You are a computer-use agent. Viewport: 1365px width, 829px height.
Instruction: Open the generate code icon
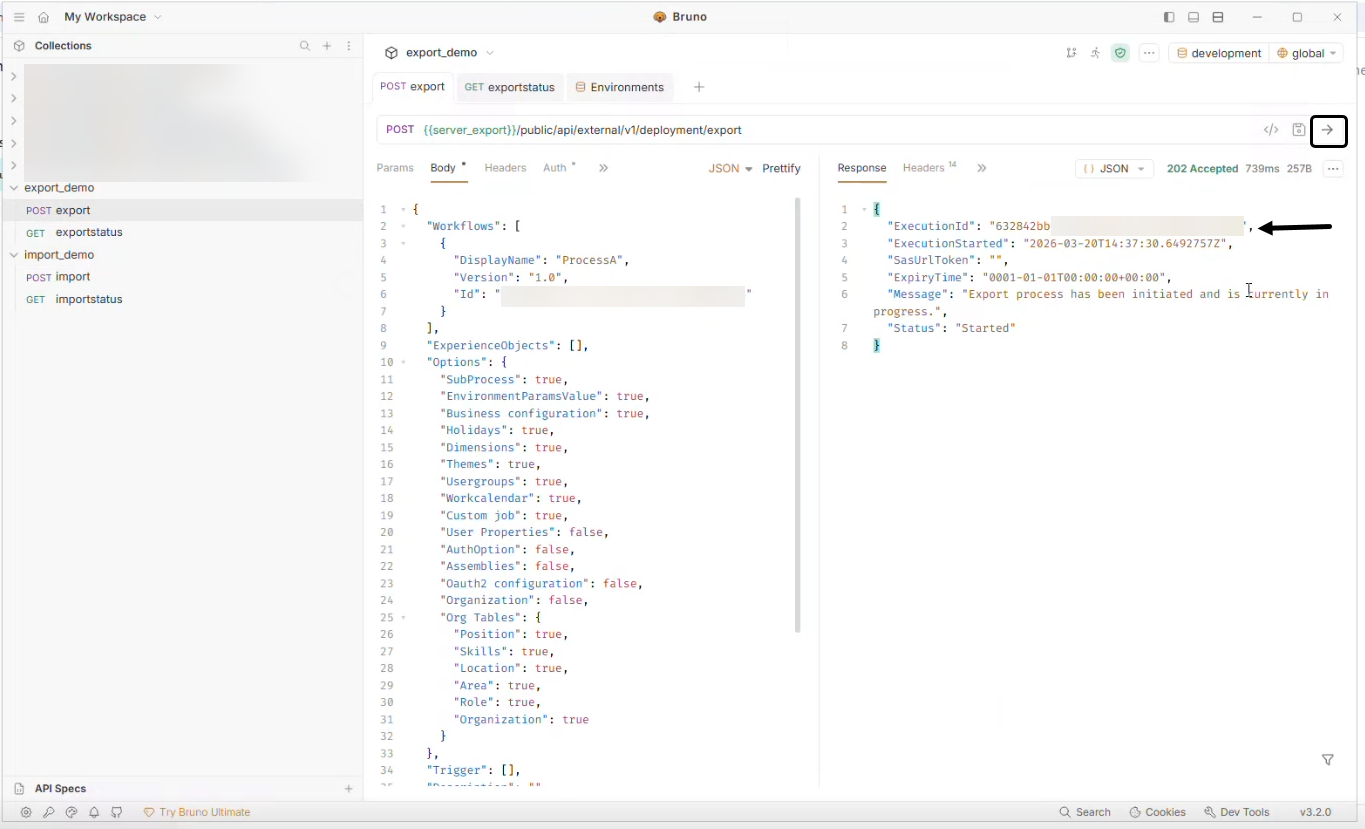click(1271, 130)
